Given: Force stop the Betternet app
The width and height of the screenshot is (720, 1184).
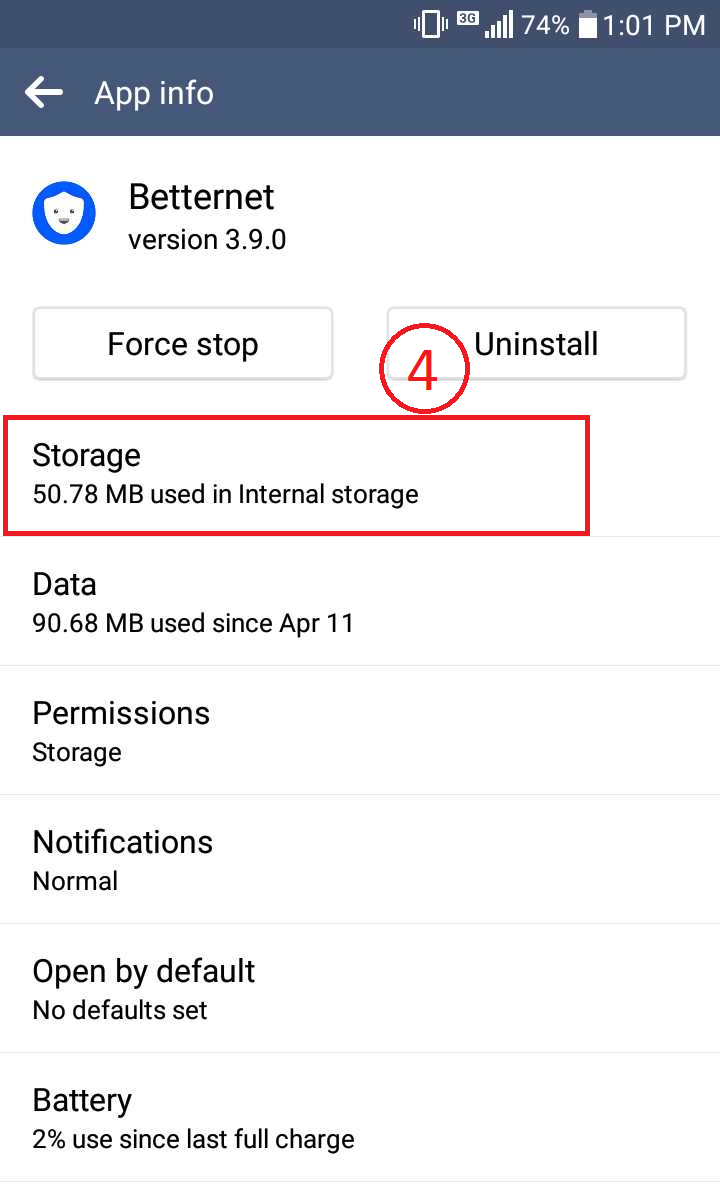Looking at the screenshot, I should (x=183, y=344).
